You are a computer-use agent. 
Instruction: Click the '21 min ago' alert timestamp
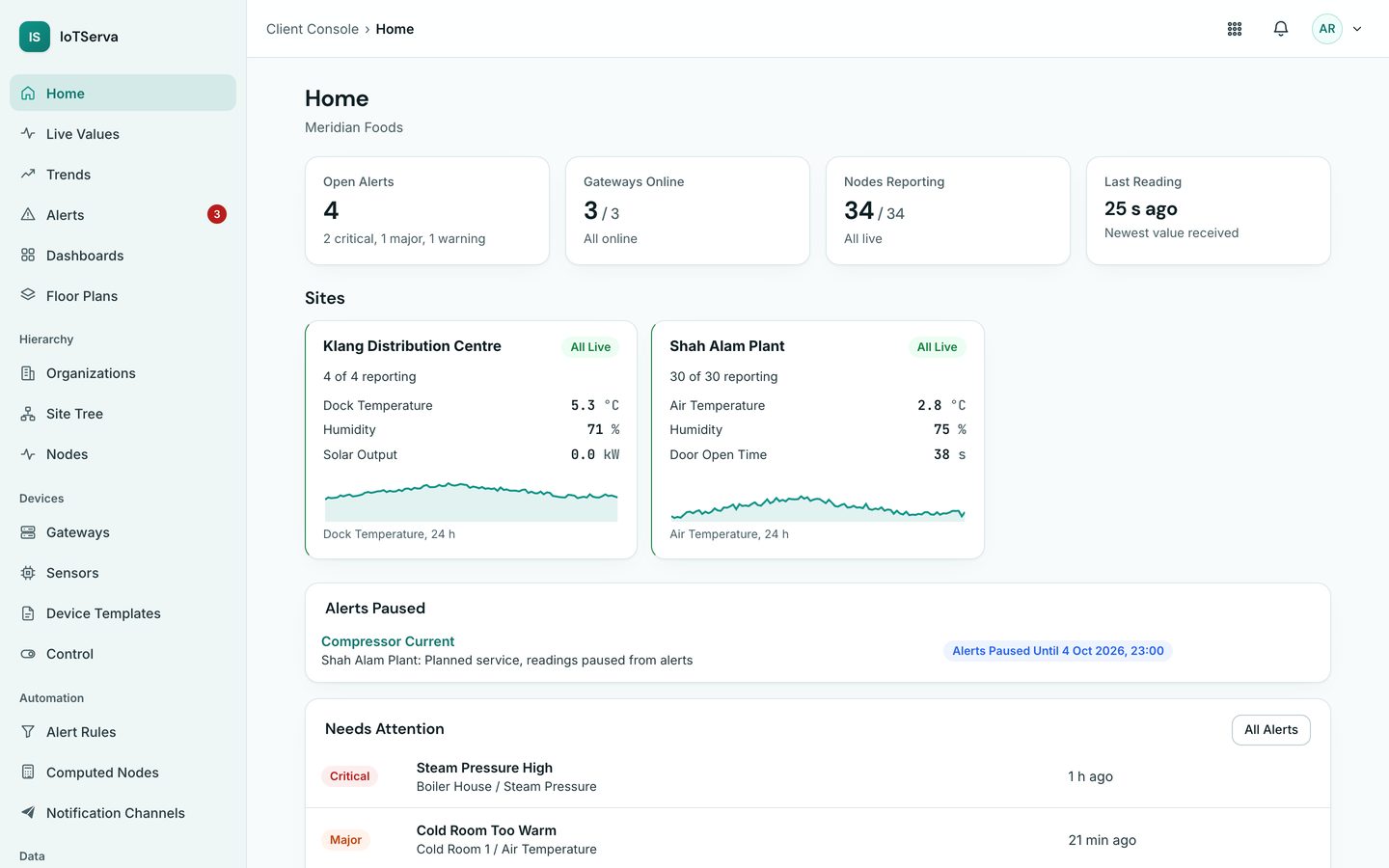(1103, 840)
